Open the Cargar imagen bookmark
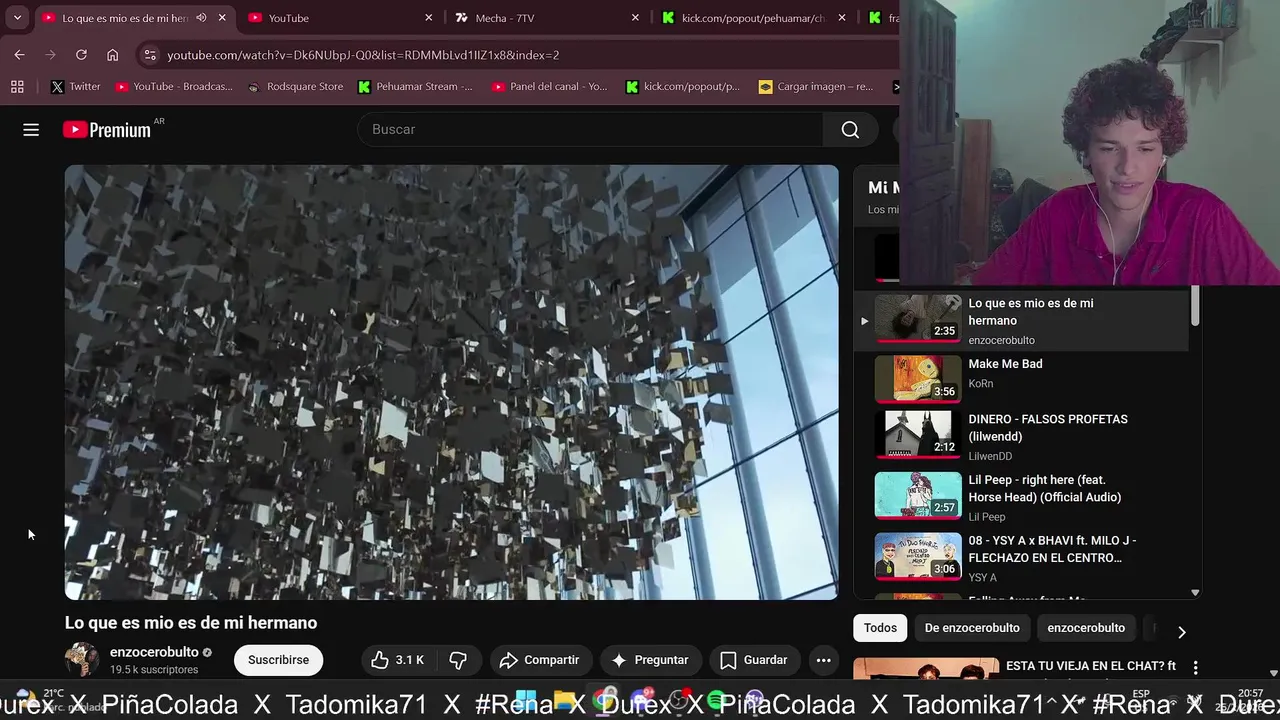This screenshot has height=720, width=1280. [x=816, y=87]
